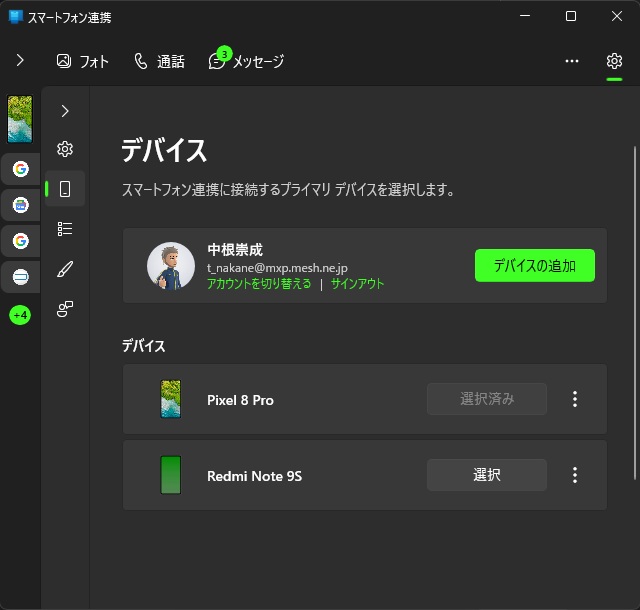This screenshot has width=640, height=610.
Task: Open the feedback icon in settings sidebar
Action: (65, 309)
